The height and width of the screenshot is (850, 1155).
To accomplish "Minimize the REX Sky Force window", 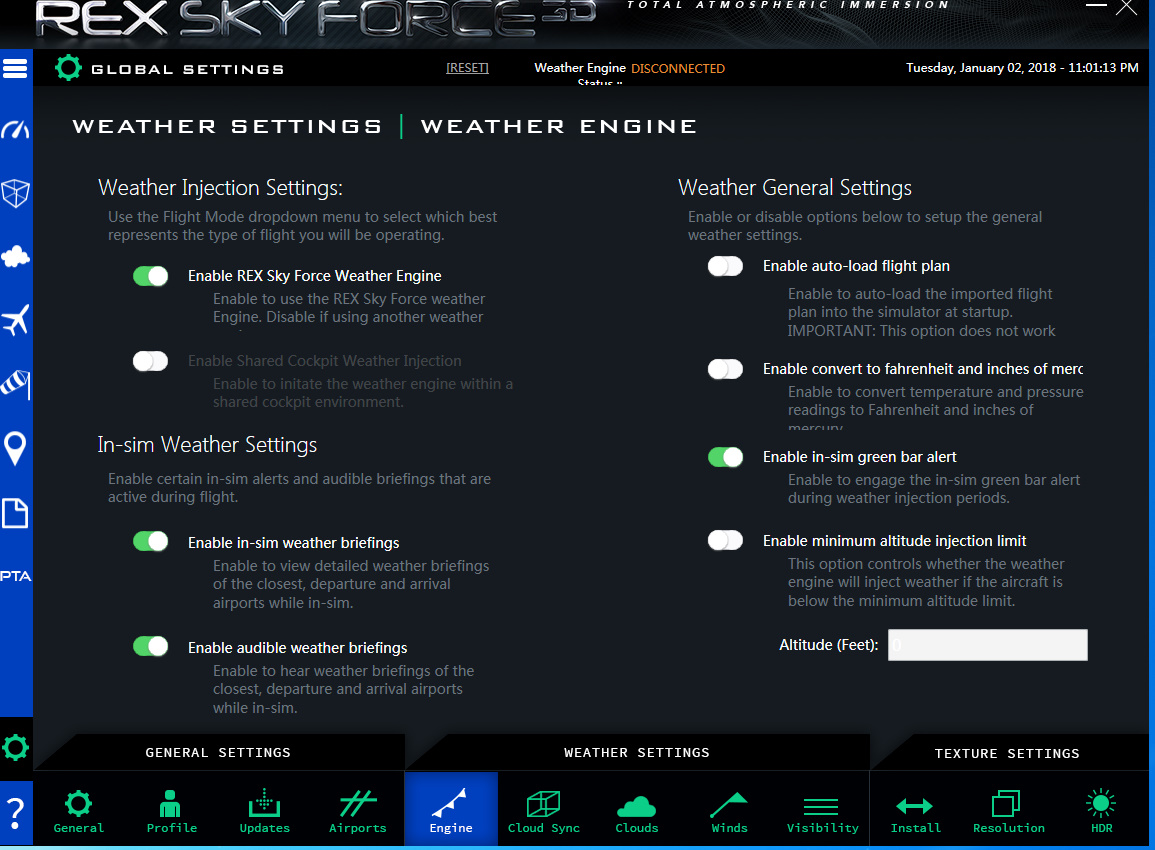I will tap(1096, 6).
